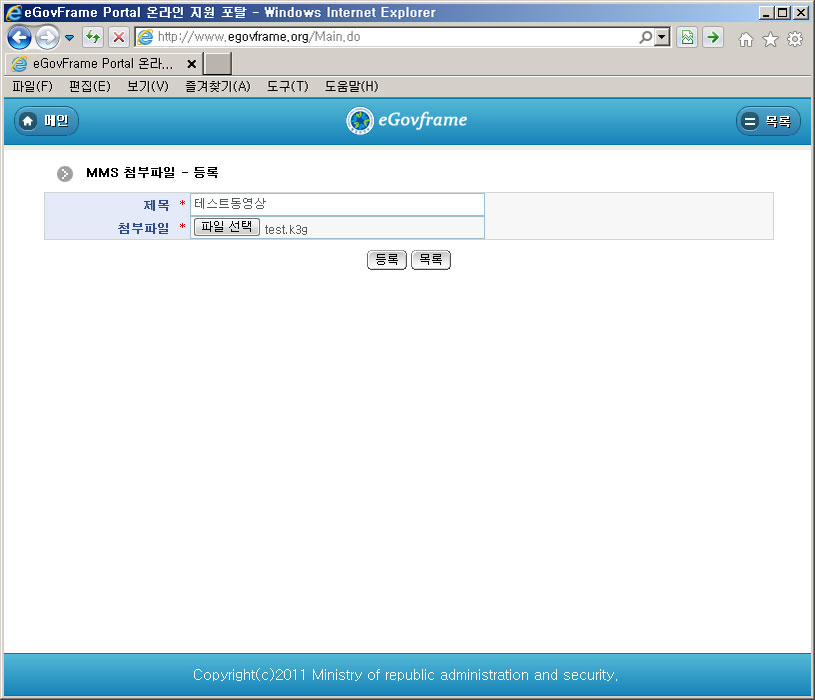Open the 도구(T) menu
Screen dimensions: 815x700
pos(287,87)
